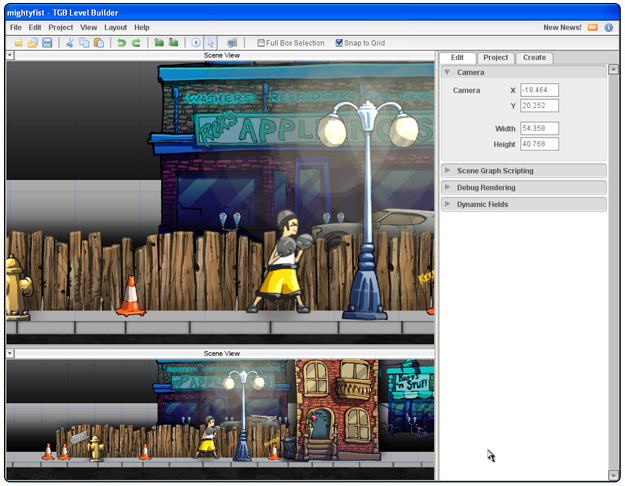The image size is (625, 486).
Task: Open the orange New News envelope icon
Action: pos(593,28)
